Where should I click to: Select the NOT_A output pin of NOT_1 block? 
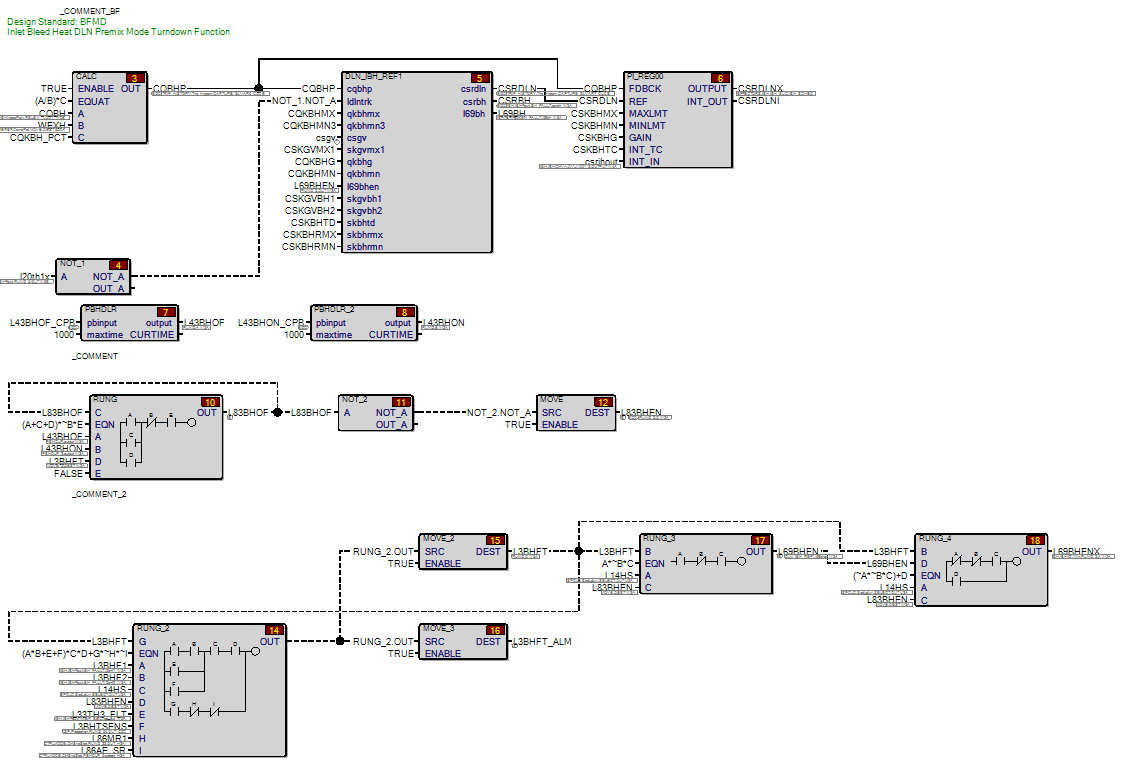coord(108,276)
